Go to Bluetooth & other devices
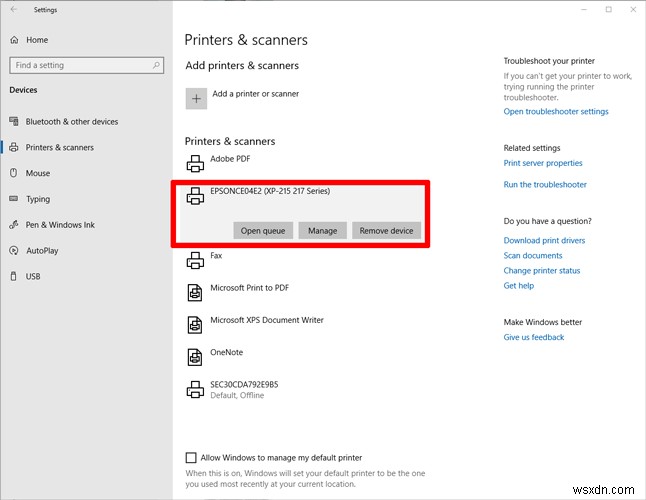Screen dimensions: 646x500 [x=72, y=121]
